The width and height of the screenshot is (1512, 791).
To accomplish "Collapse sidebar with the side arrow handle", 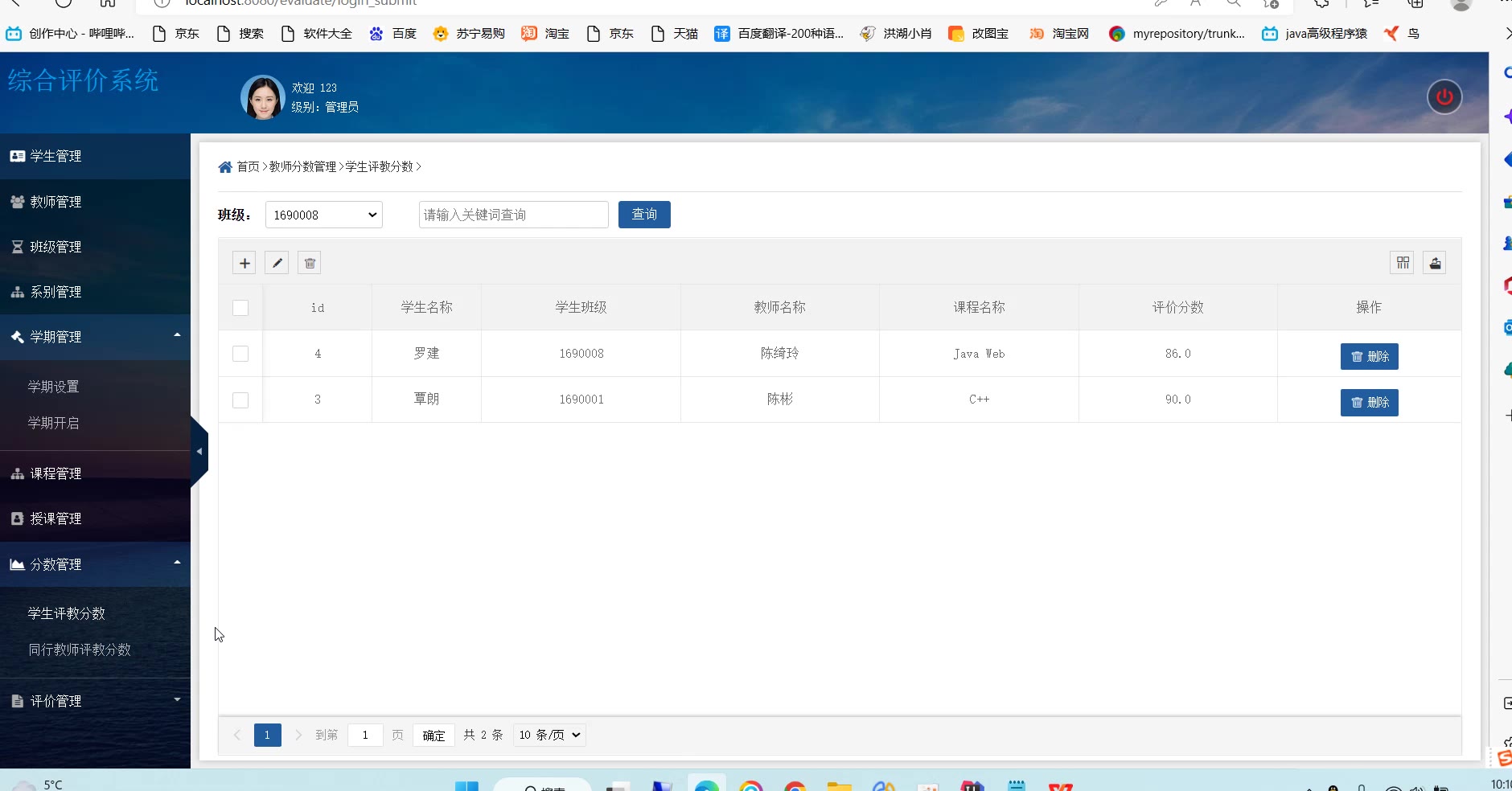I will pyautogui.click(x=199, y=451).
